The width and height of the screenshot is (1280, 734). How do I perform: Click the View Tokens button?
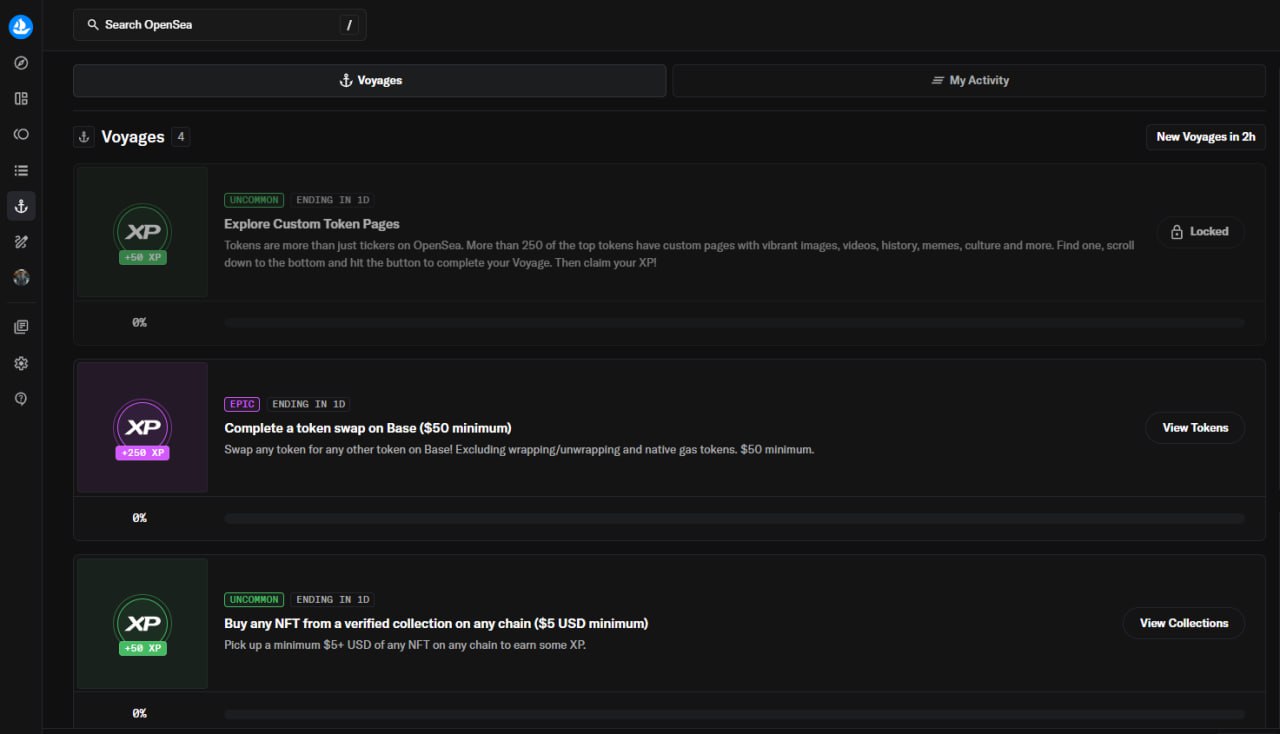coord(1195,428)
